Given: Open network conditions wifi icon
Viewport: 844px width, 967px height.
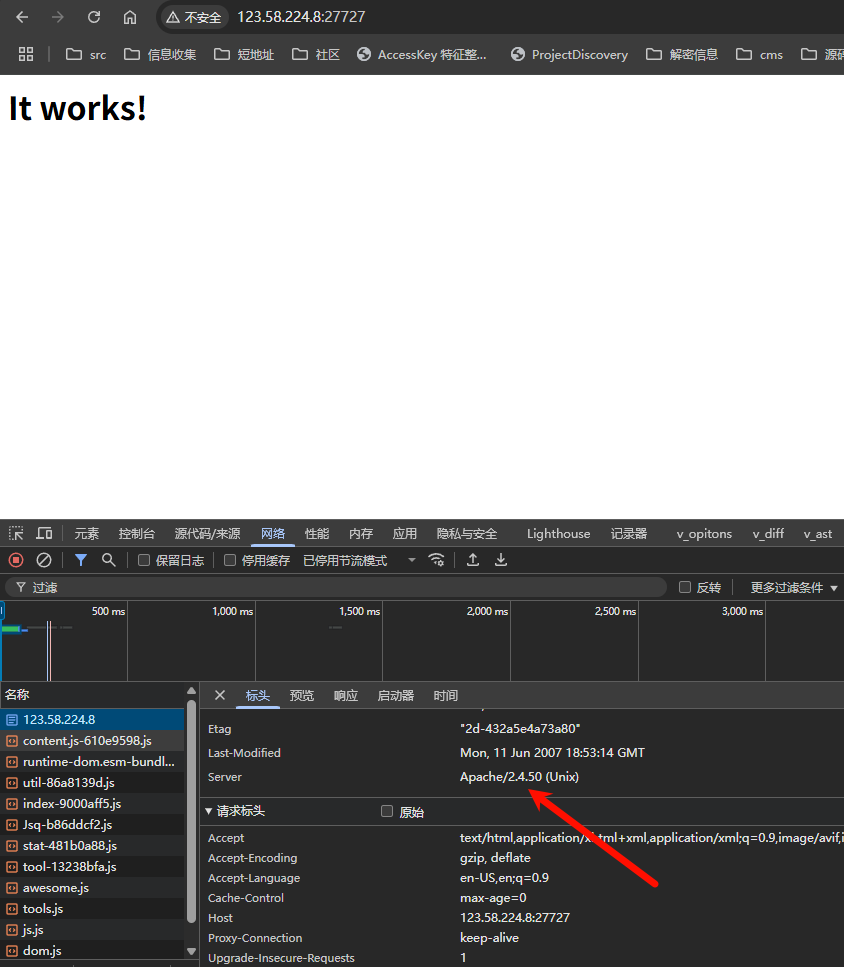Looking at the screenshot, I should coord(436,560).
